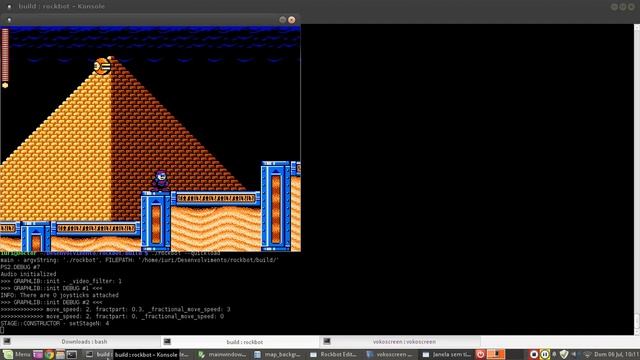Open the file manager launcher in panel
Screen dimensions: 640x360
tap(60, 354)
